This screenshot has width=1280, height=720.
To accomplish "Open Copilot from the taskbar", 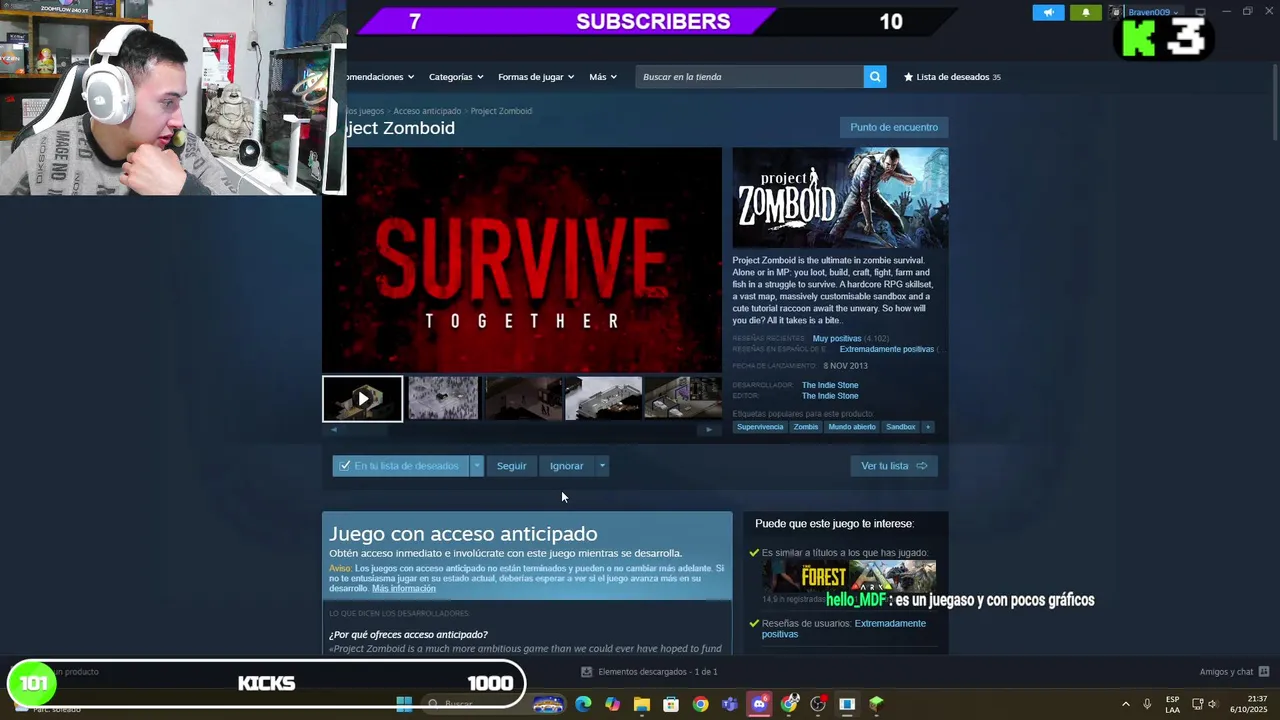I will tap(612, 704).
